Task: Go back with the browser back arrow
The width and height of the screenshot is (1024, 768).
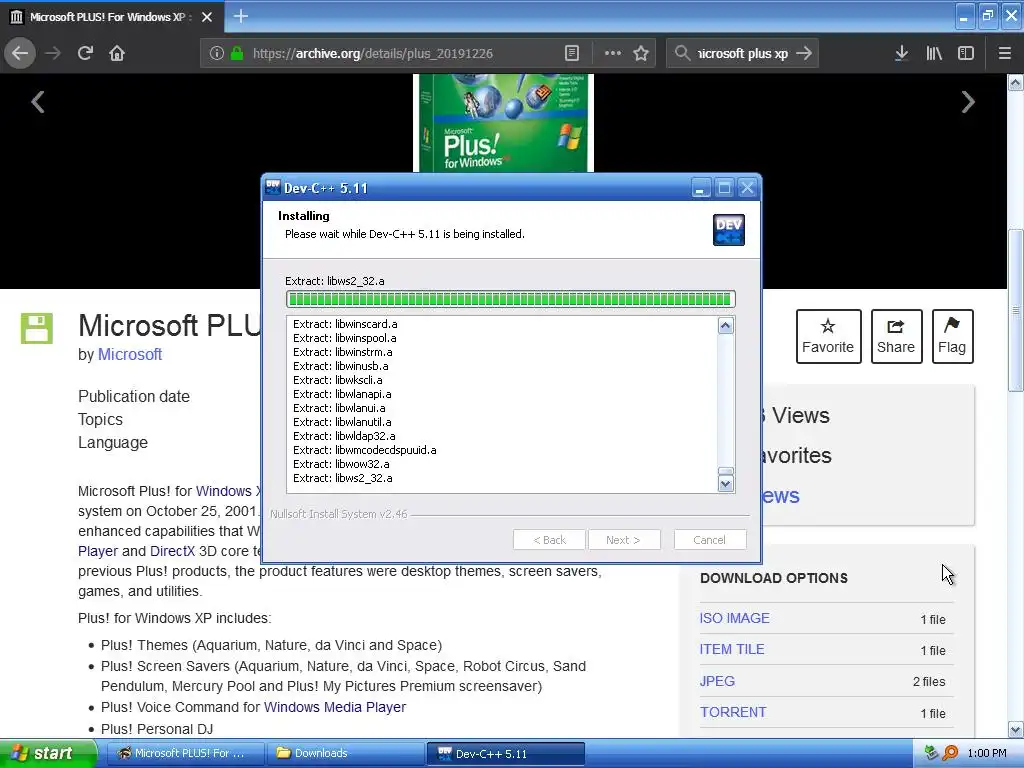Action: click(20, 53)
